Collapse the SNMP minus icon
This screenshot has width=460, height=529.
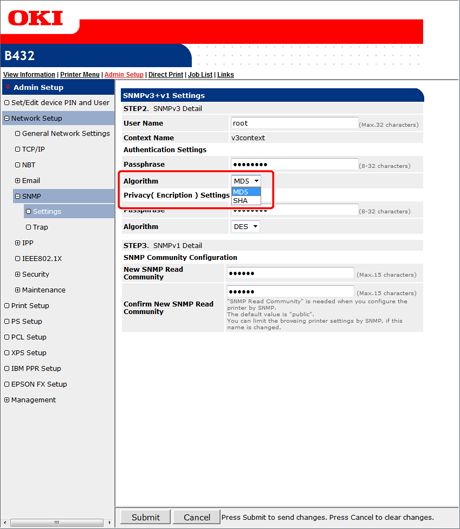click(x=18, y=196)
